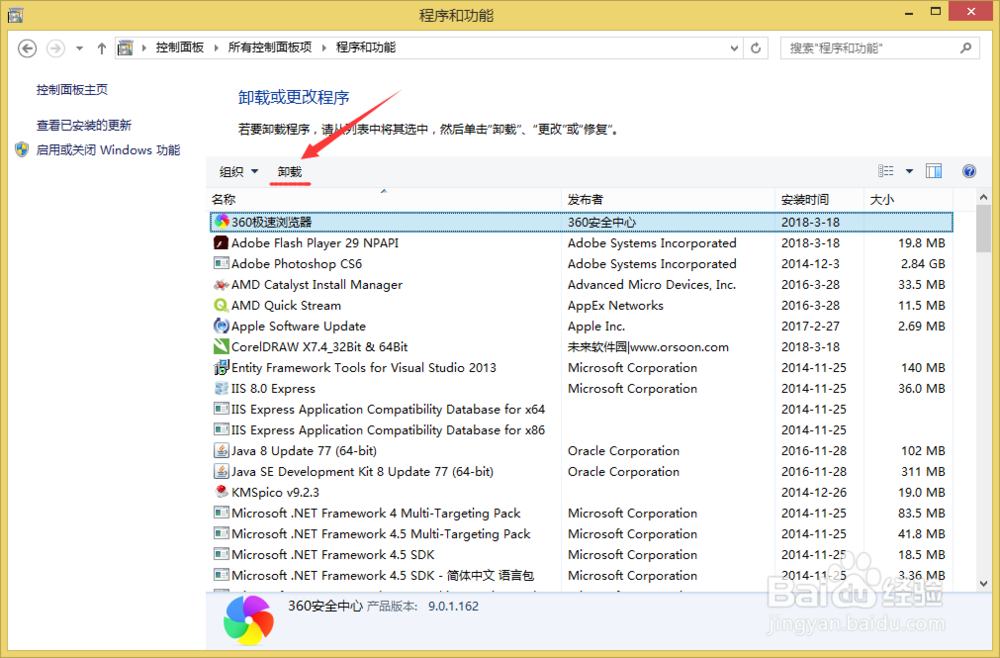The height and width of the screenshot is (658, 1000).
Task: Select the Apple Software Update icon
Action: point(221,326)
